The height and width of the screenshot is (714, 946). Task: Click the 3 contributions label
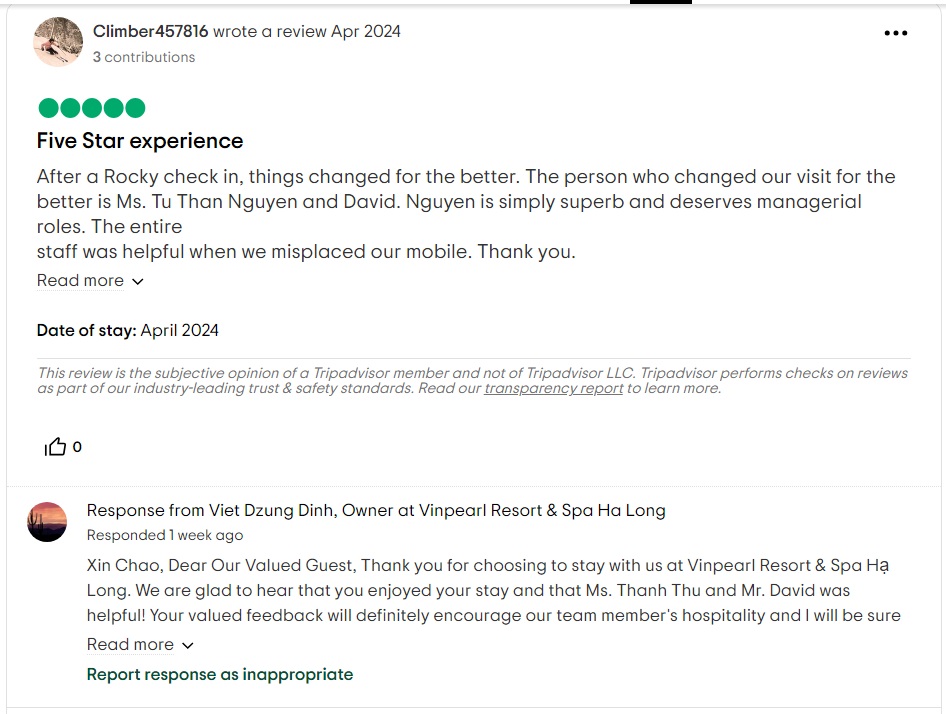[144, 57]
